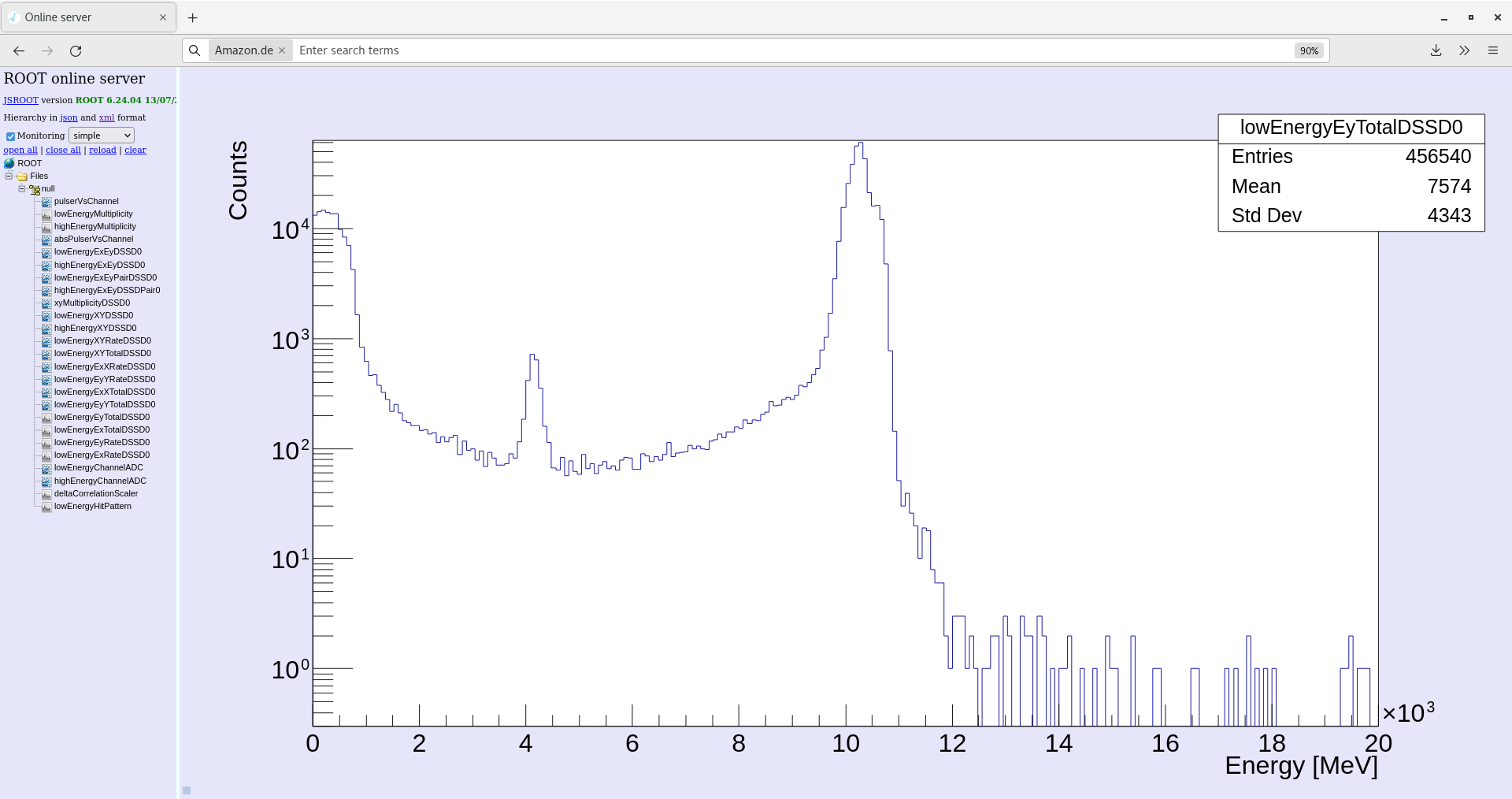Open the 'simple' layout dropdown
Viewport: 1512px width, 799px height.
tap(102, 136)
